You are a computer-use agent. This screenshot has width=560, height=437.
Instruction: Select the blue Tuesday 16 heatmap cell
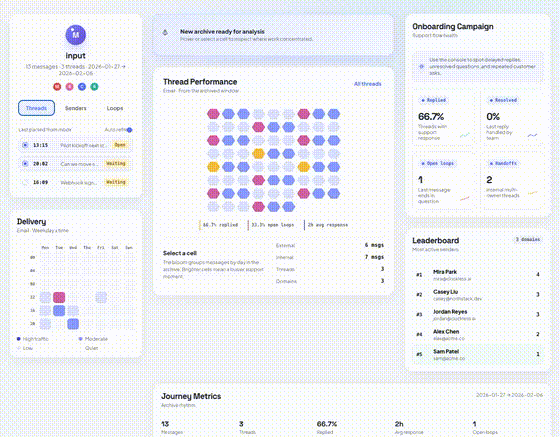[x=59, y=311]
